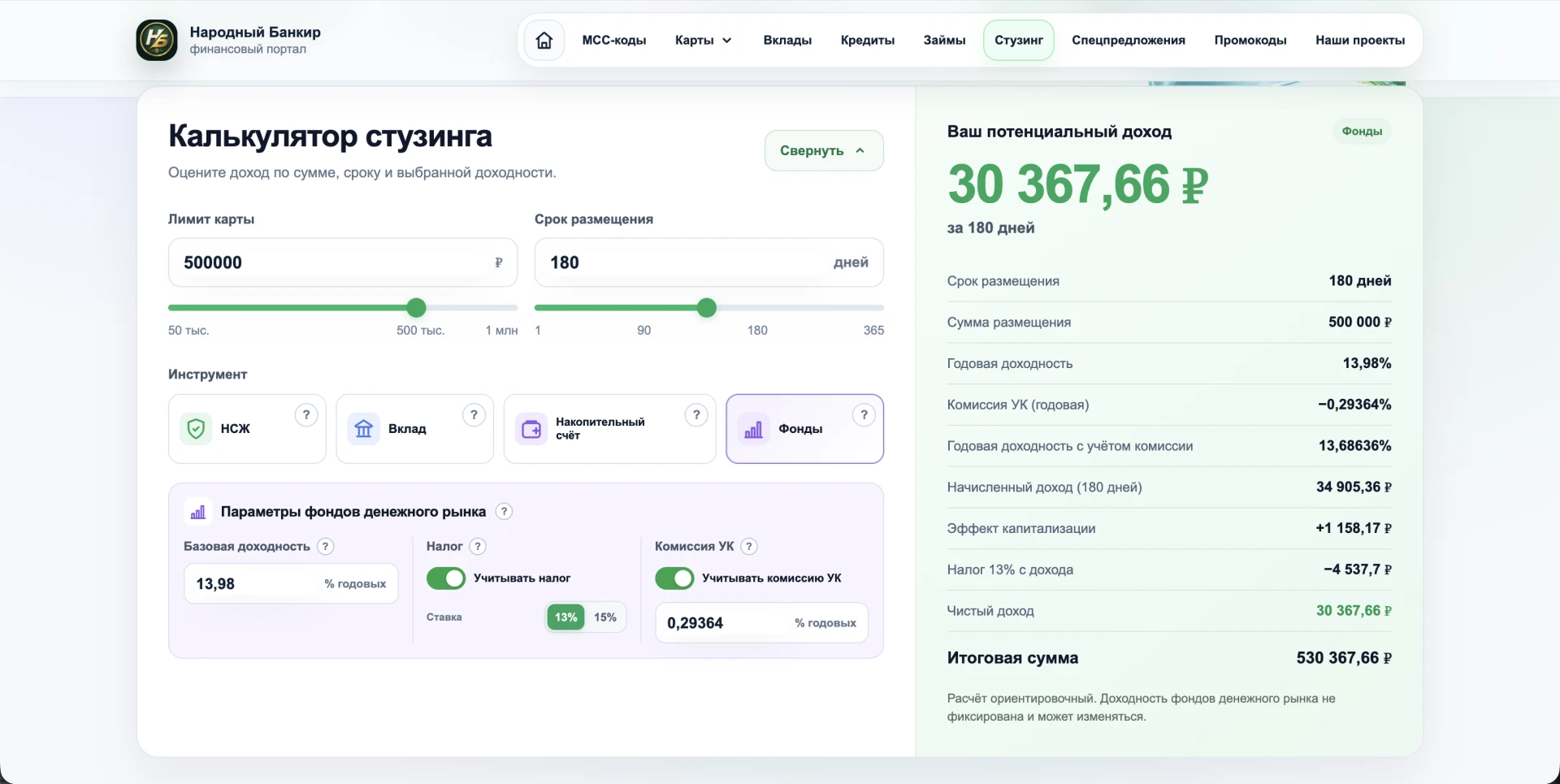
Task: Click chart icon in fund parameters header
Action: click(197, 512)
